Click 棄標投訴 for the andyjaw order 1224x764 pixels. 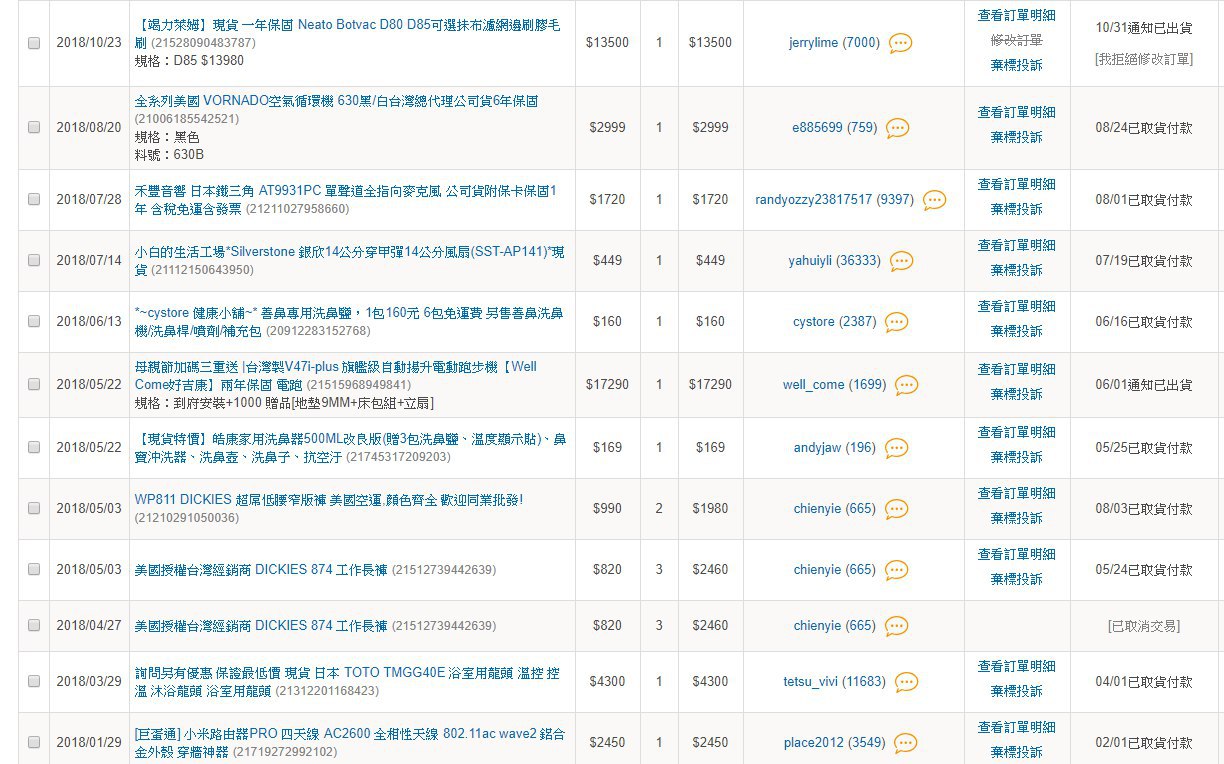(x=1016, y=458)
